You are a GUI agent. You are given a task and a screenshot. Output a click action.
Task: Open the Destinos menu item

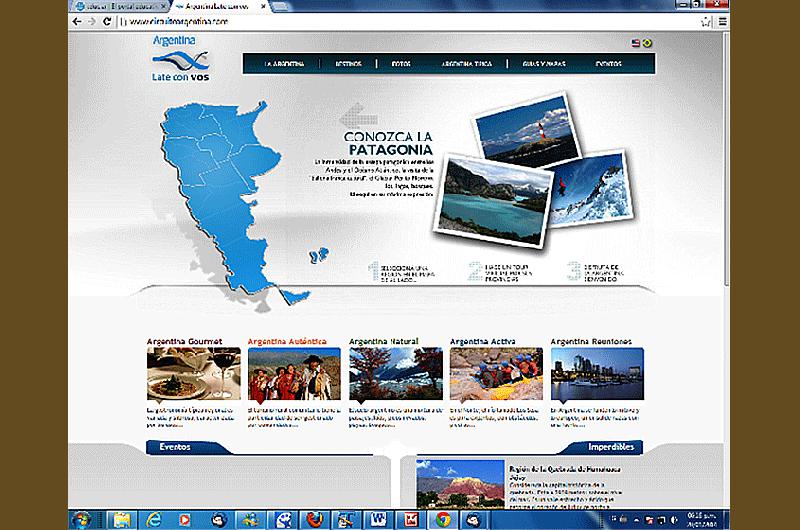click(x=348, y=64)
